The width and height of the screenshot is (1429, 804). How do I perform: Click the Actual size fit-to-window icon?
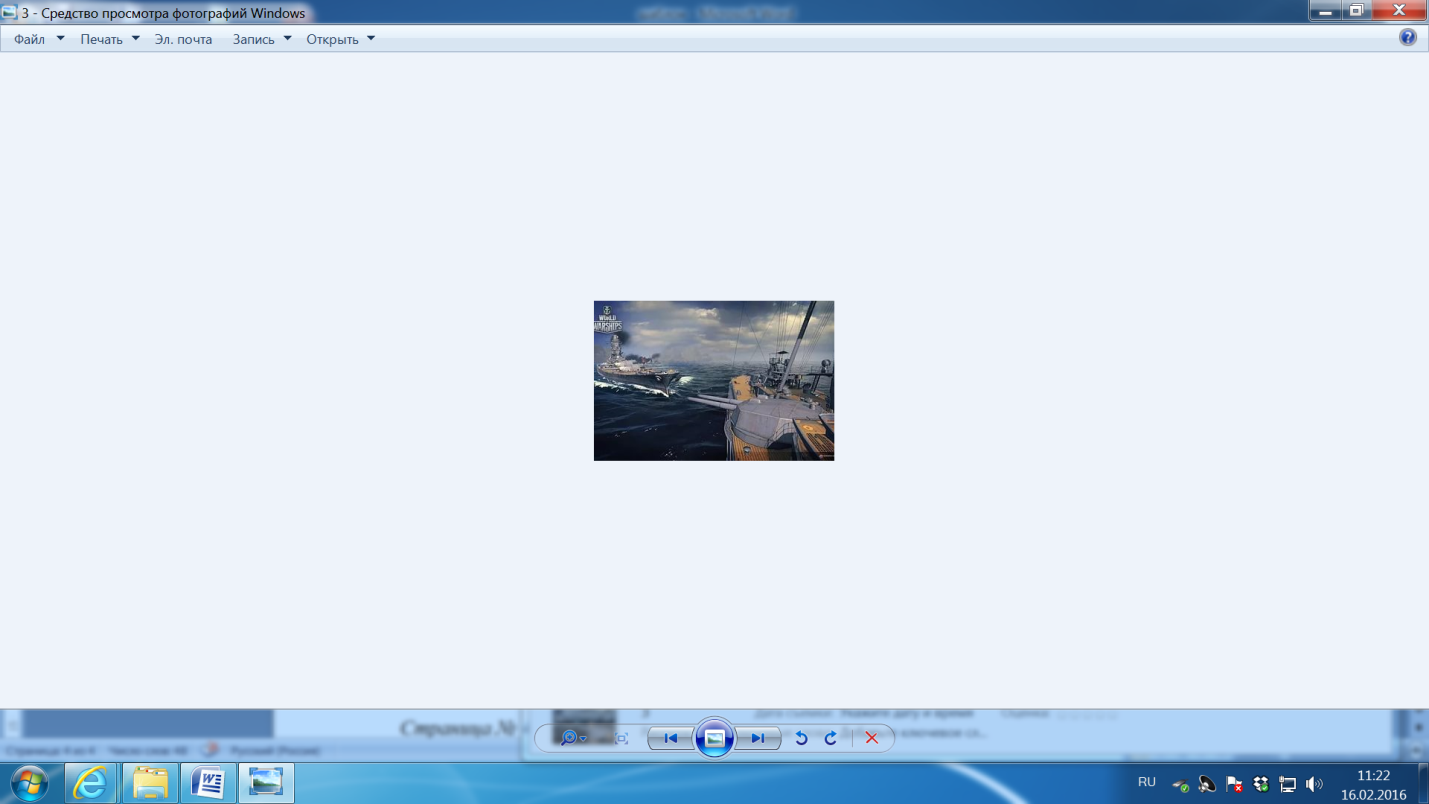pos(621,738)
